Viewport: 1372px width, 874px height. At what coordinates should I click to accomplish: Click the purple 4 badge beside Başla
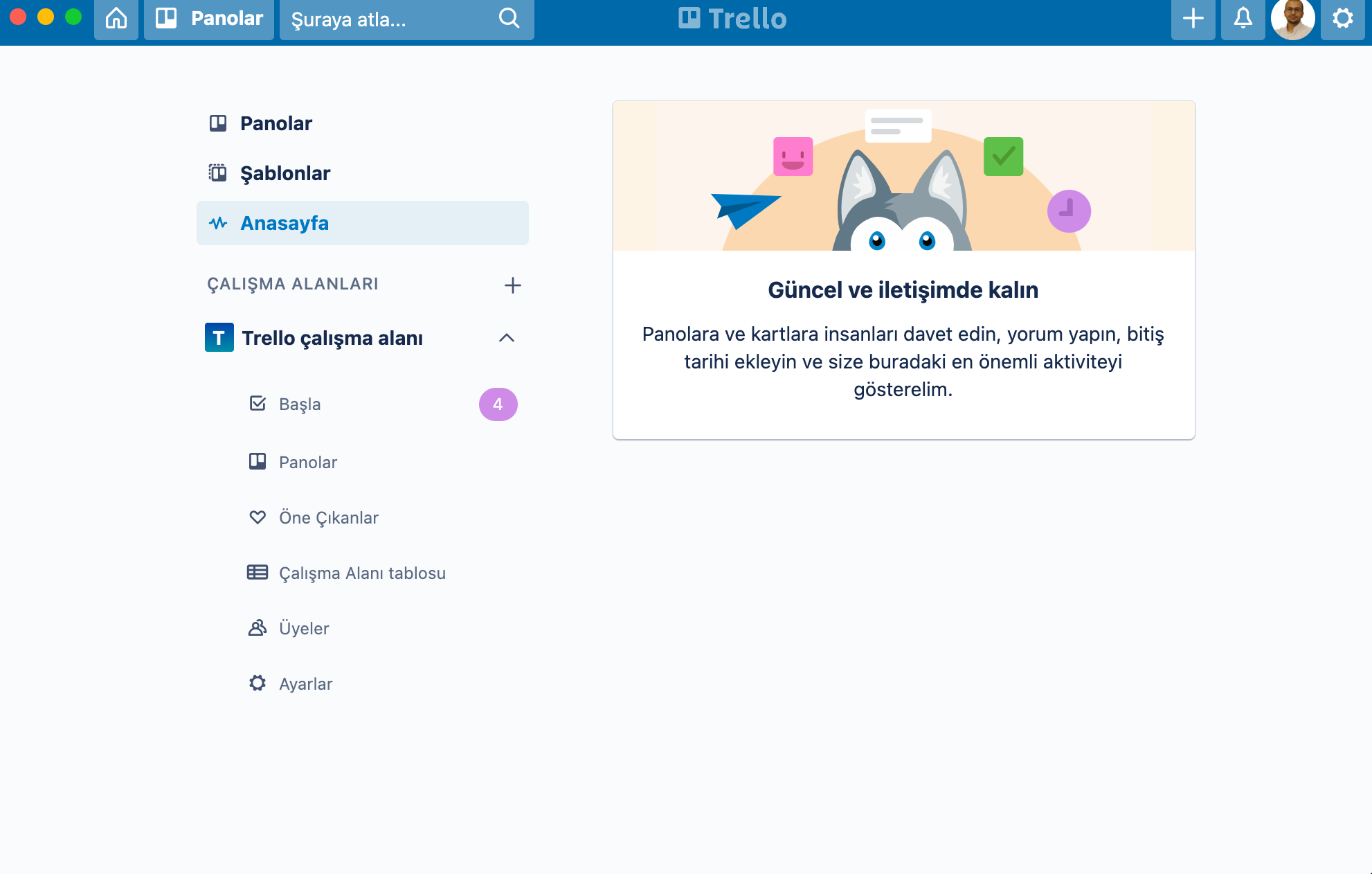click(x=498, y=404)
